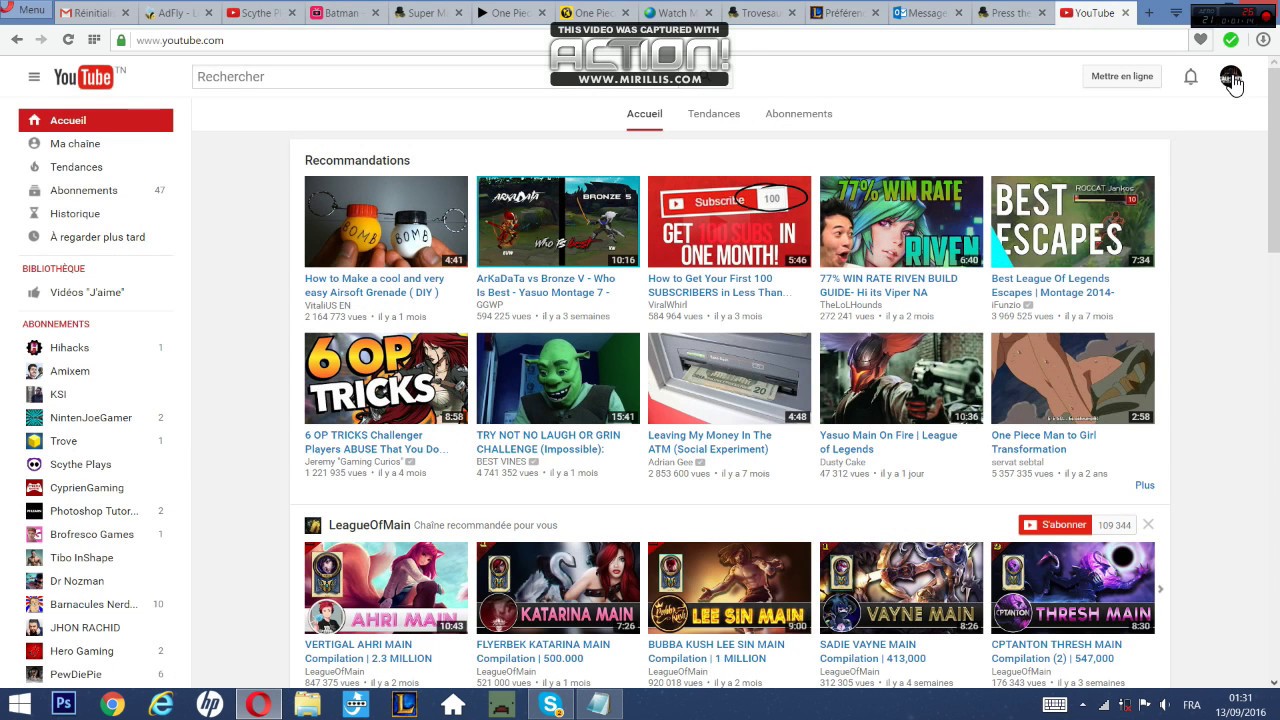Open the Best League Of Legends Escapes title
This screenshot has height=720, width=1280.
coord(1053,286)
